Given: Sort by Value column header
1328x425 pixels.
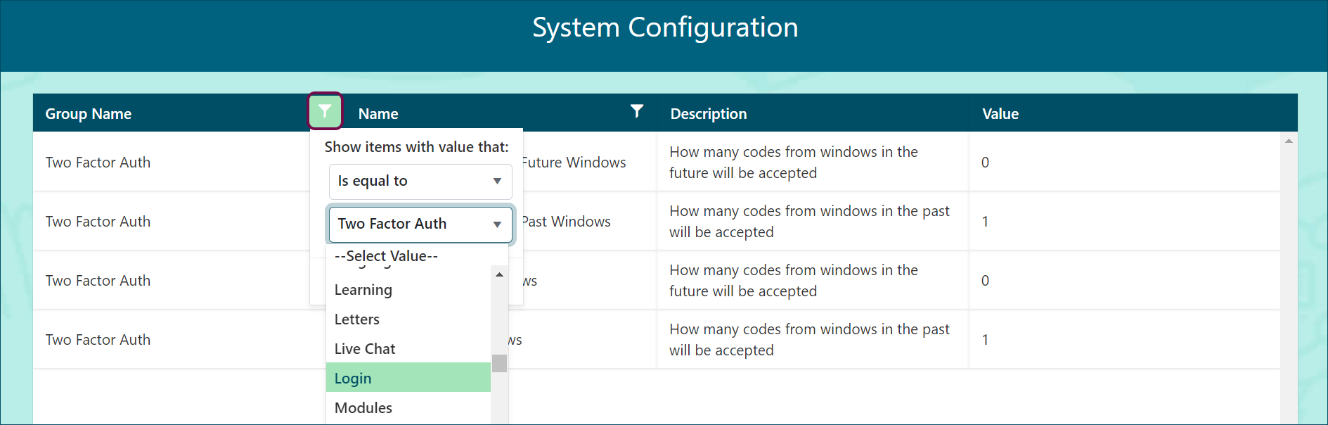Looking at the screenshot, I should pos(1000,114).
